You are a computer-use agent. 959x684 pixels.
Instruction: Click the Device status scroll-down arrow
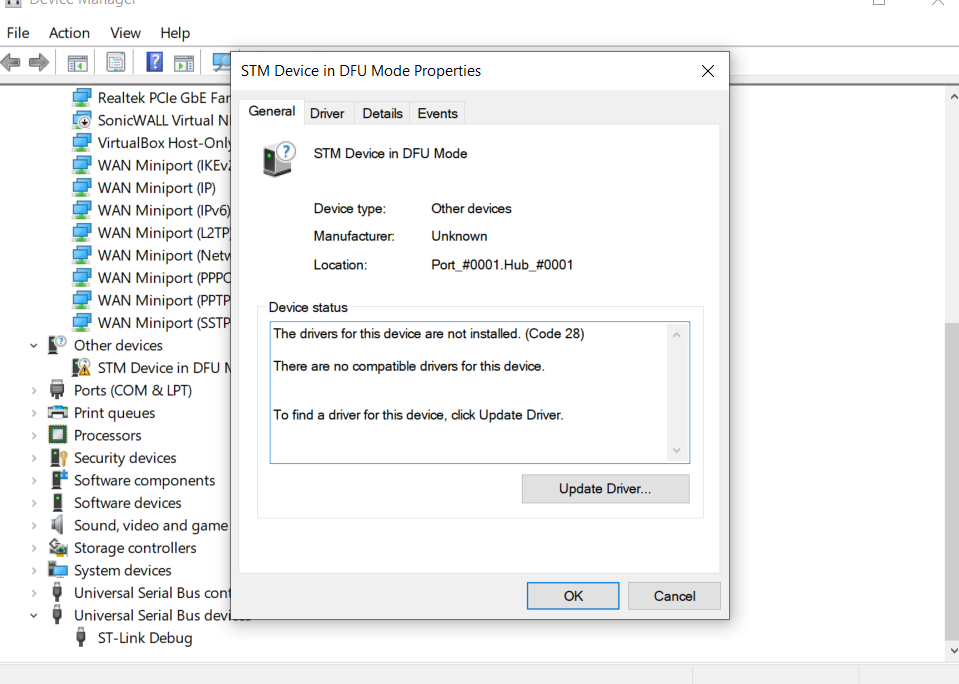[x=676, y=450]
